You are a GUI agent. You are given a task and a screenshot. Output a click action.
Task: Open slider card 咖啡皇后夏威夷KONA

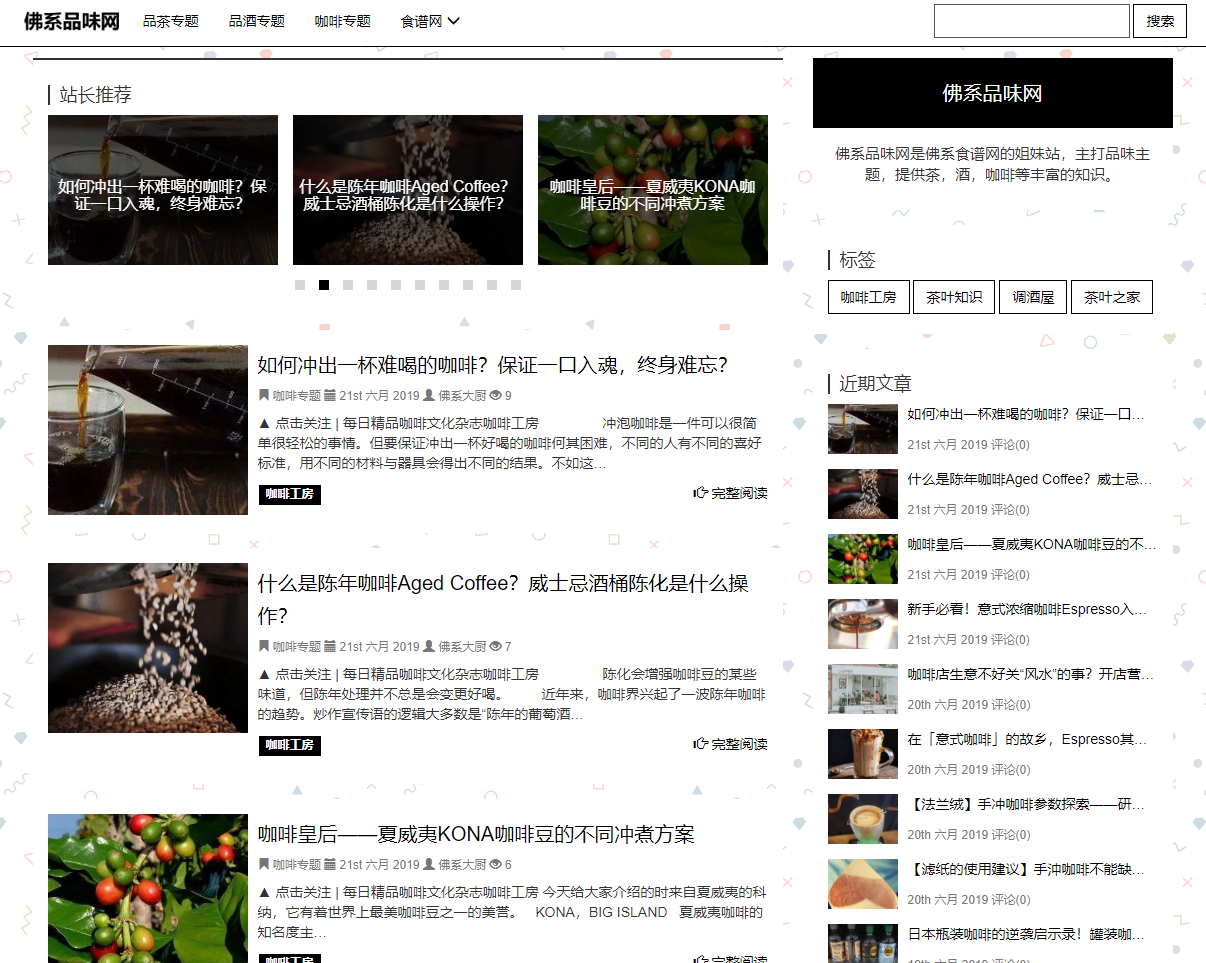[653, 190]
